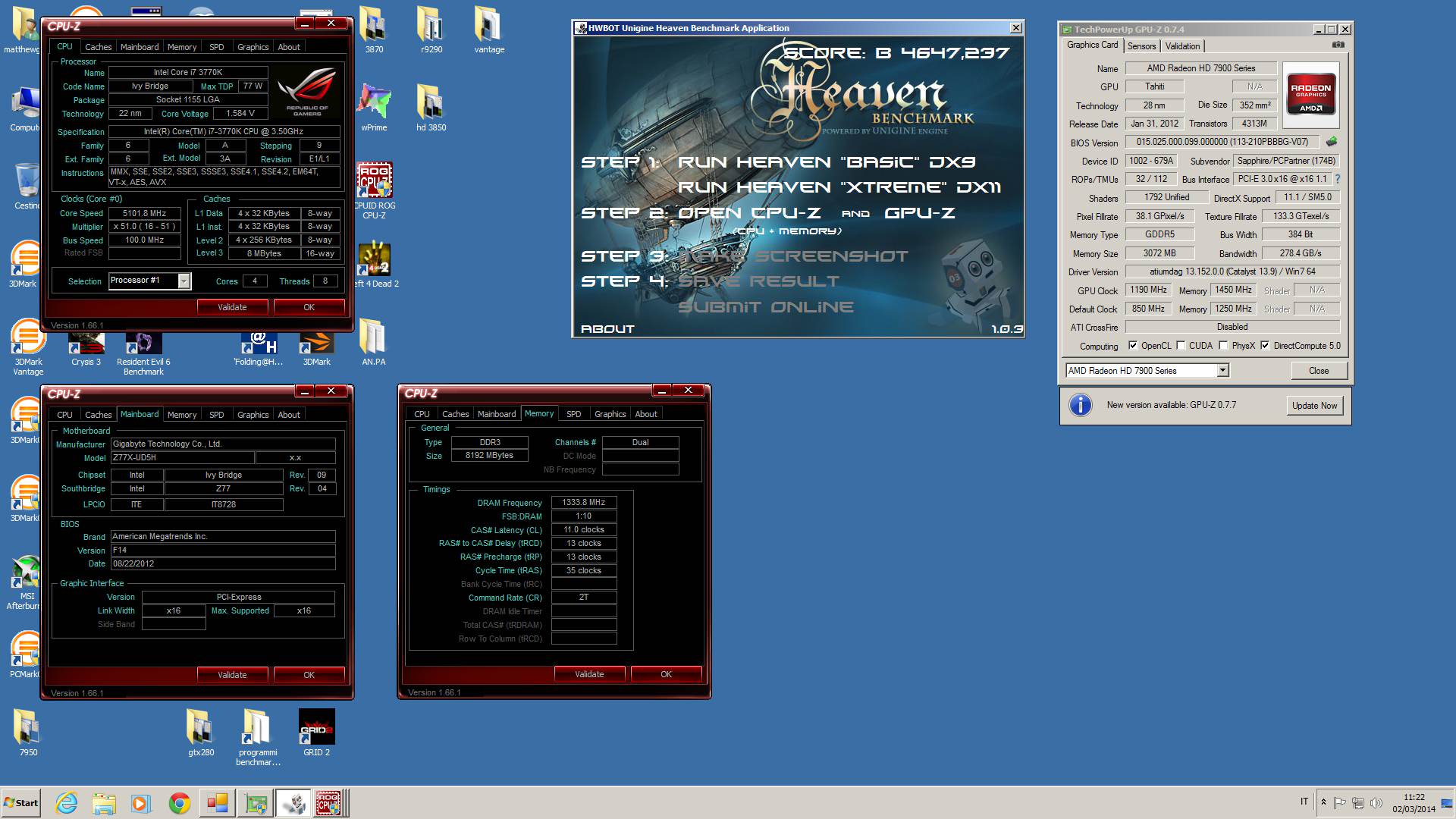This screenshot has width=1456, height=819.
Task: Open Sensors tab in GPU-Z
Action: pyautogui.click(x=1141, y=46)
